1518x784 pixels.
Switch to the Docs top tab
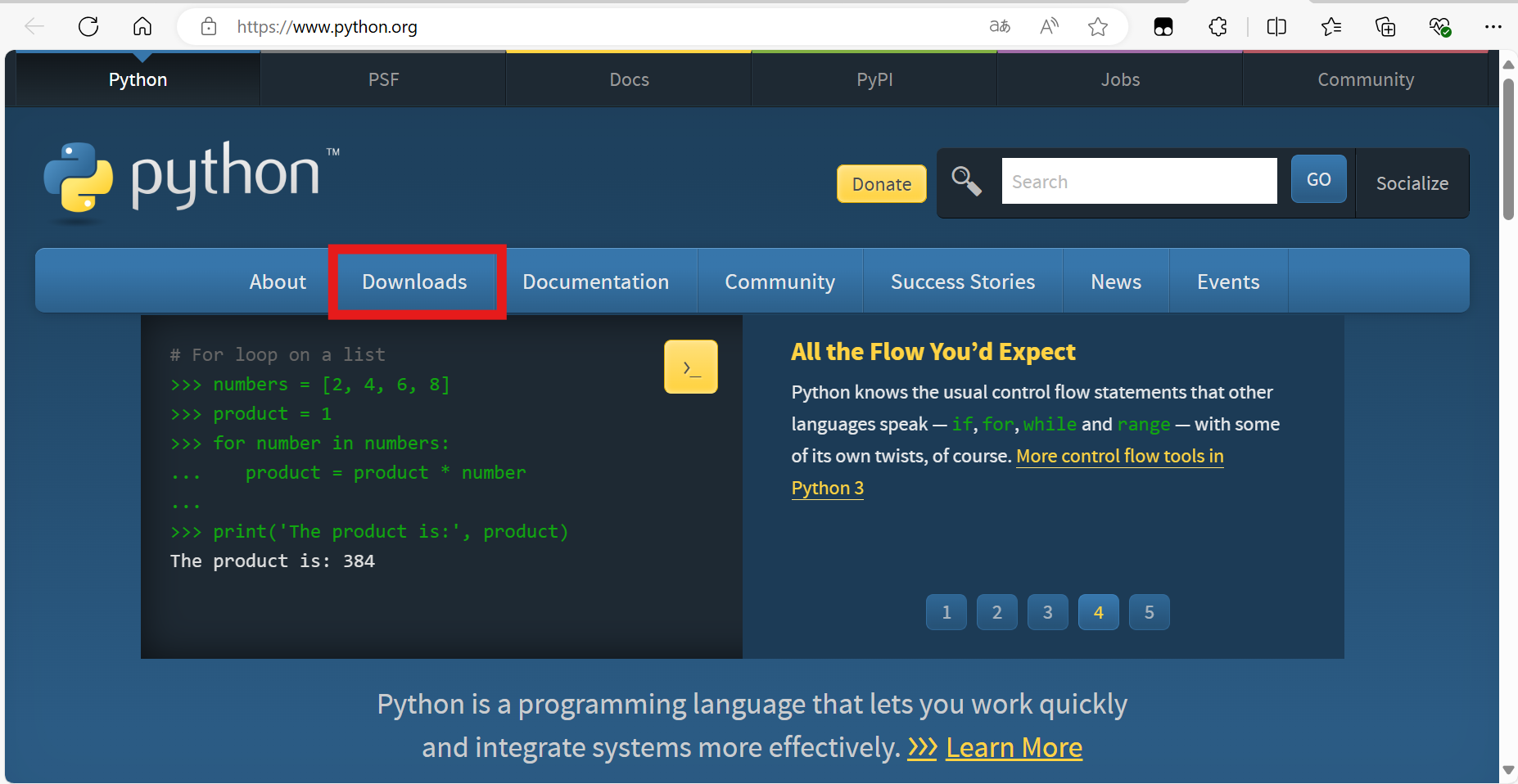click(x=629, y=79)
